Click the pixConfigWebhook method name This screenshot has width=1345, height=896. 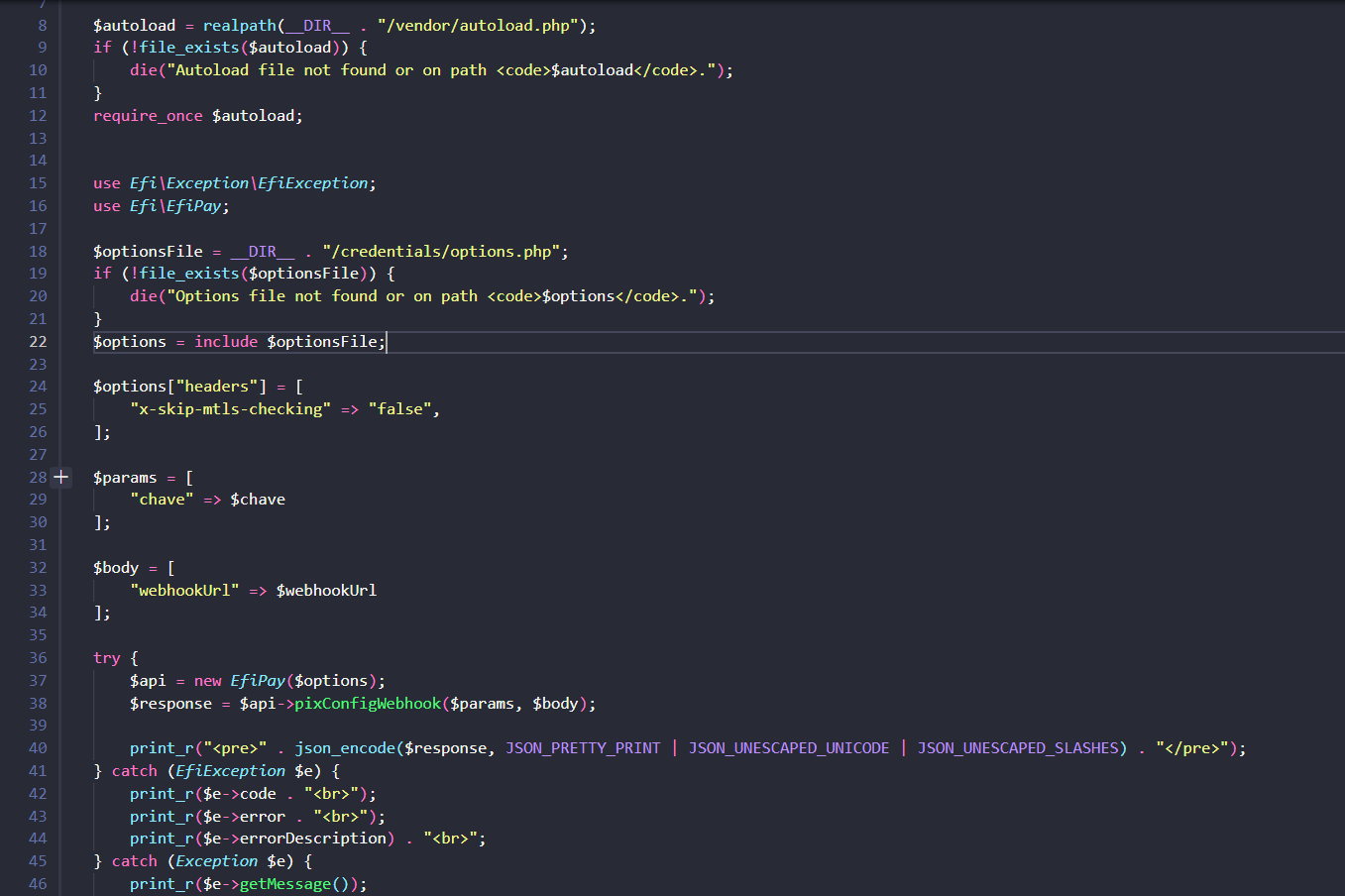(x=368, y=704)
